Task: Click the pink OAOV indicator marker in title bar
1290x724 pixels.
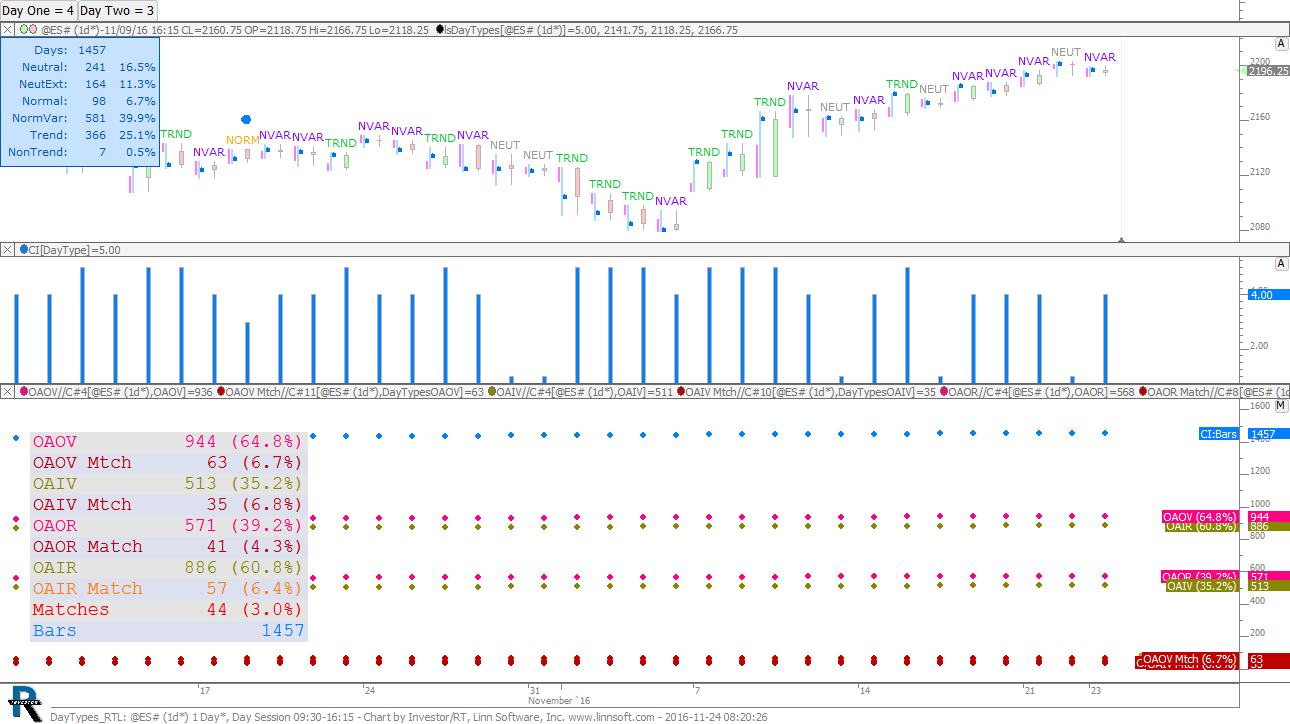Action: [24, 392]
